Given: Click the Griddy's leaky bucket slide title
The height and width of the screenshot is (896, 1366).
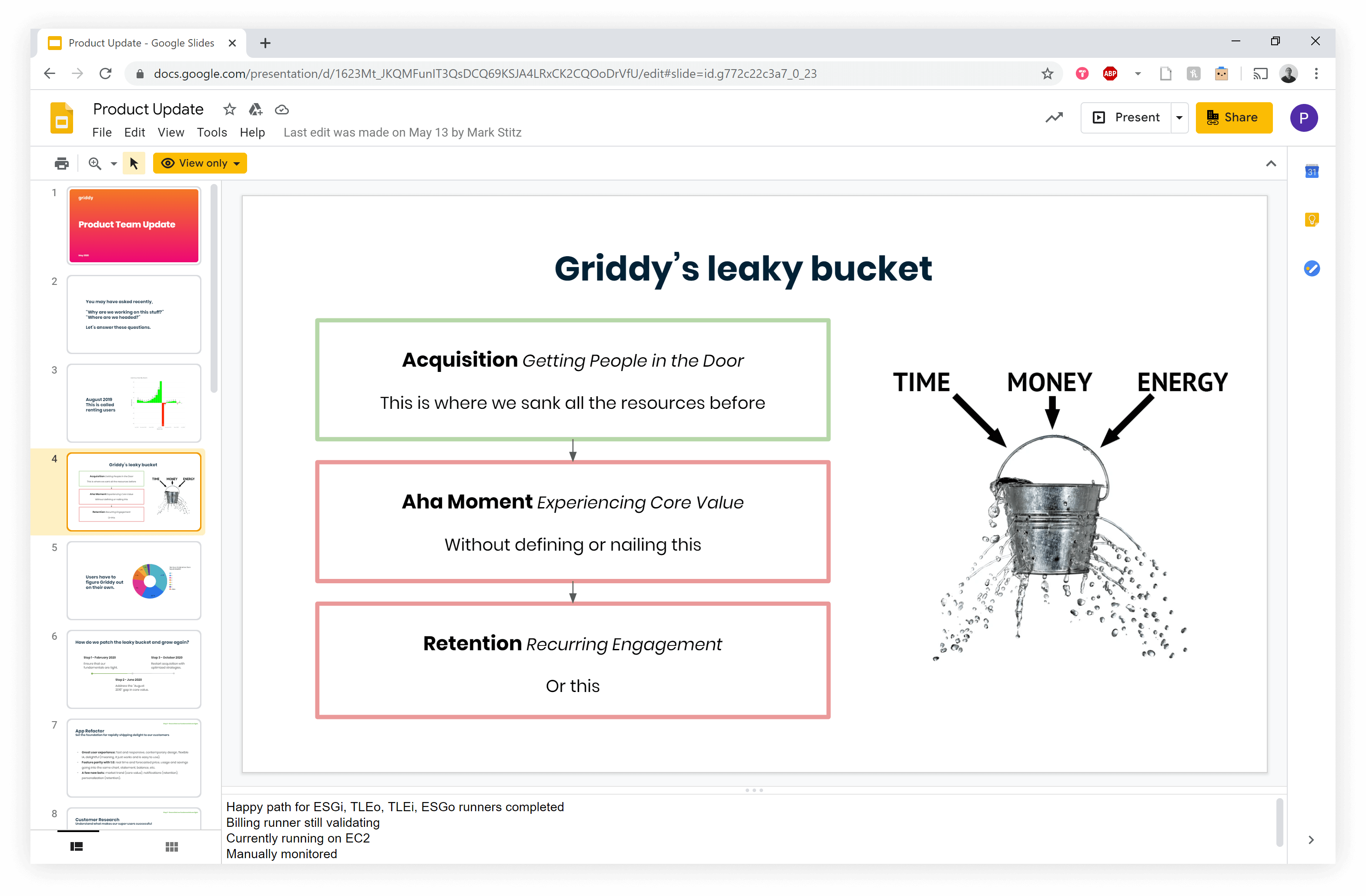Looking at the screenshot, I should tap(743, 269).
